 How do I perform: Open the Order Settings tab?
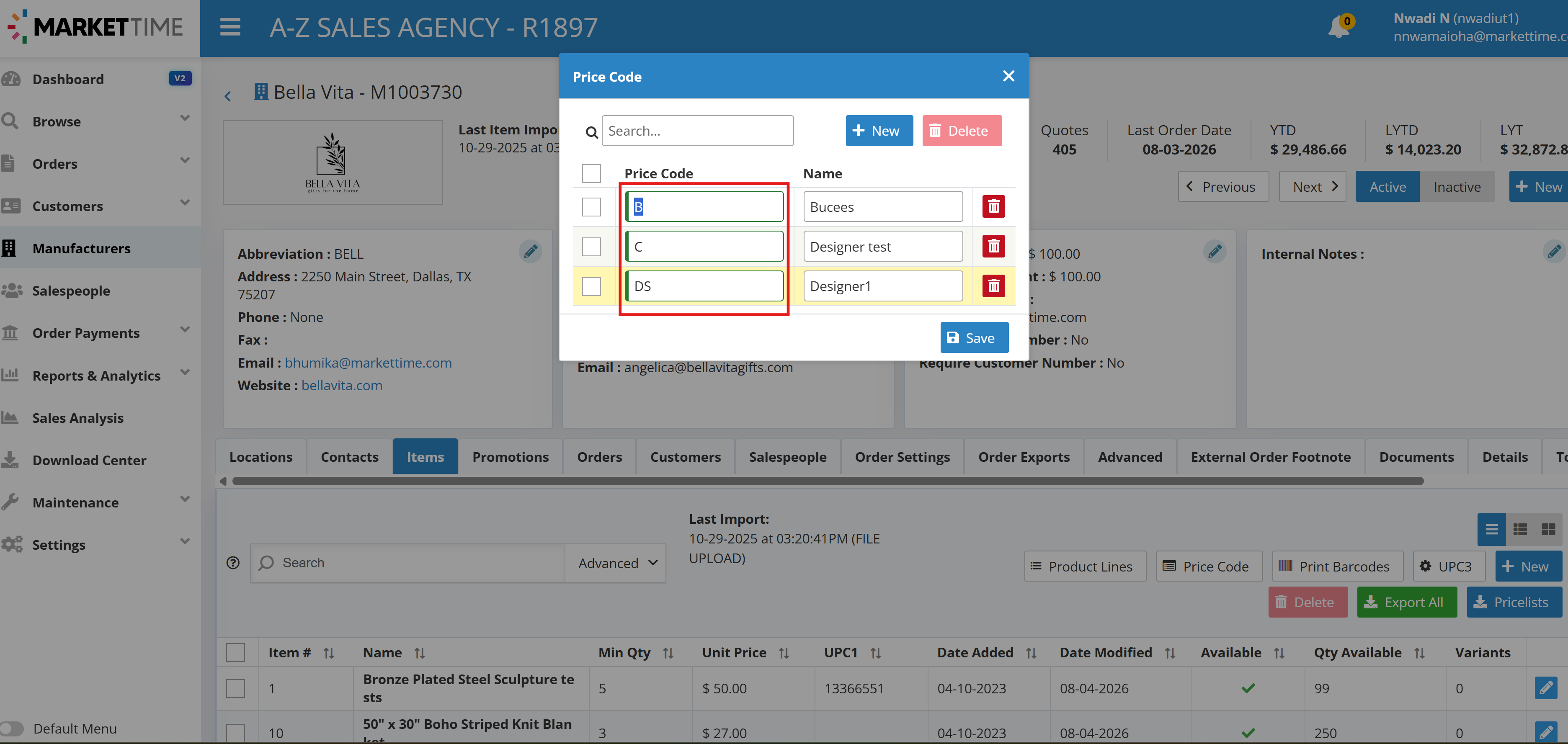(902, 457)
